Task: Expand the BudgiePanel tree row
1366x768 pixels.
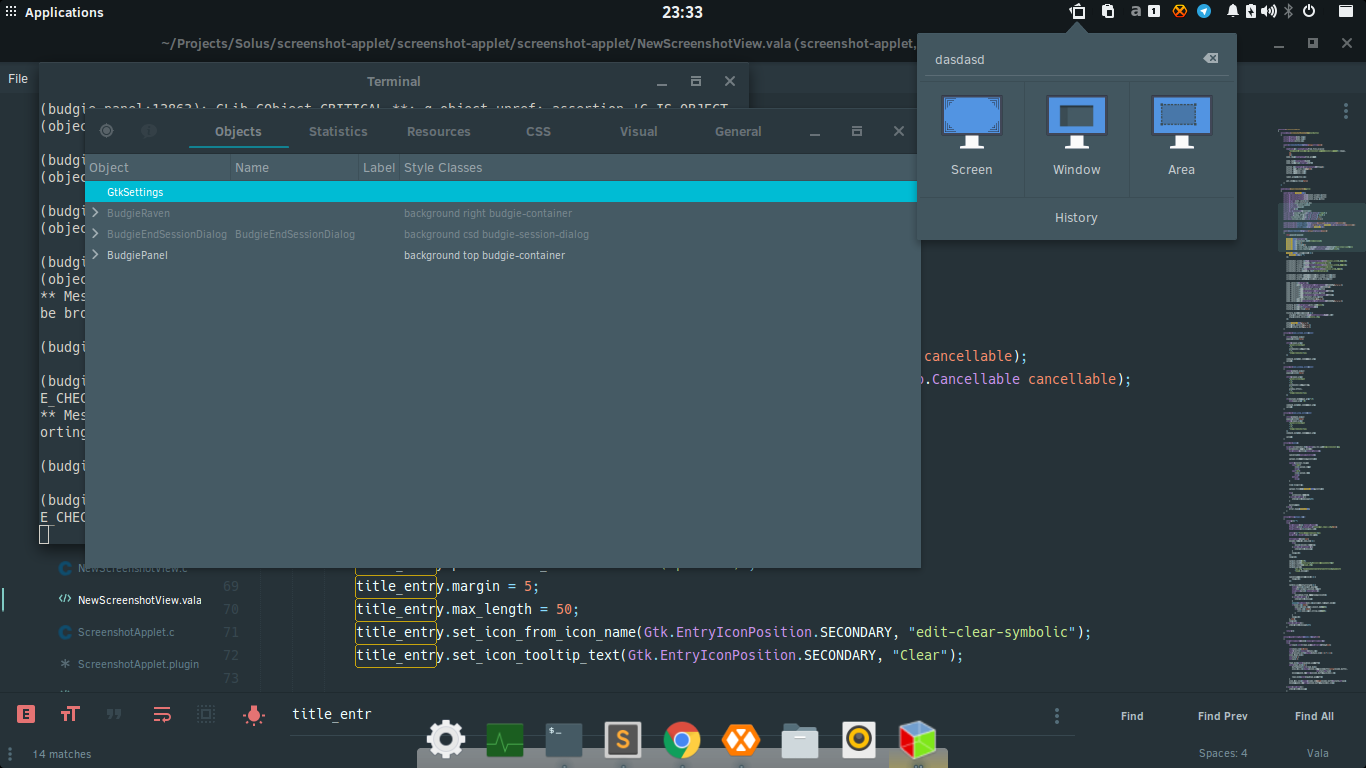Action: click(x=95, y=255)
